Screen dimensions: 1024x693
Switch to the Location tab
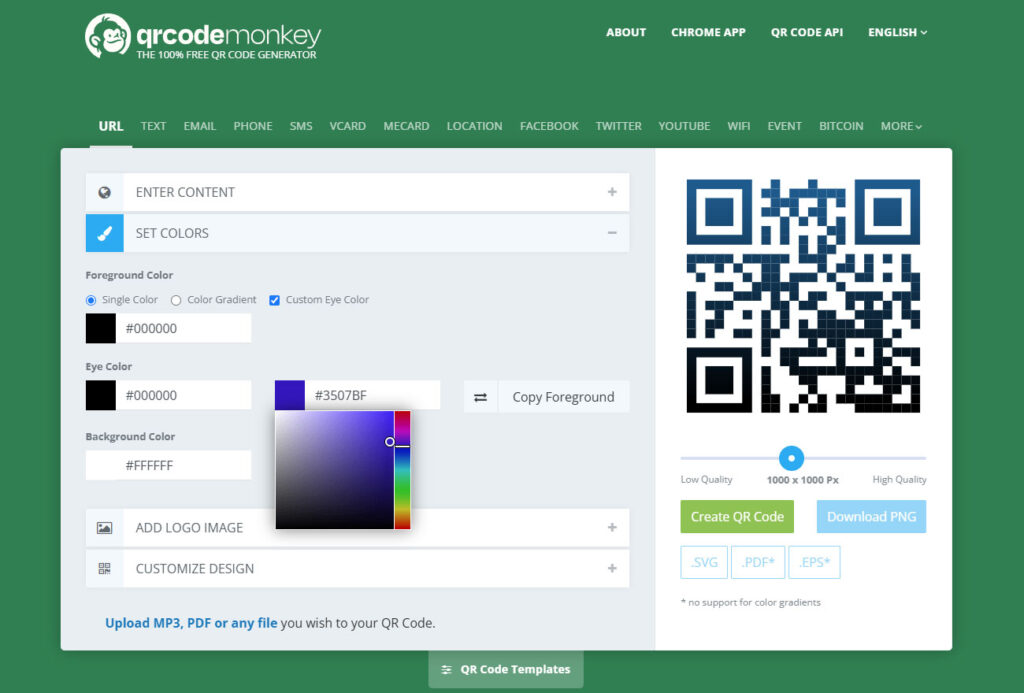474,126
